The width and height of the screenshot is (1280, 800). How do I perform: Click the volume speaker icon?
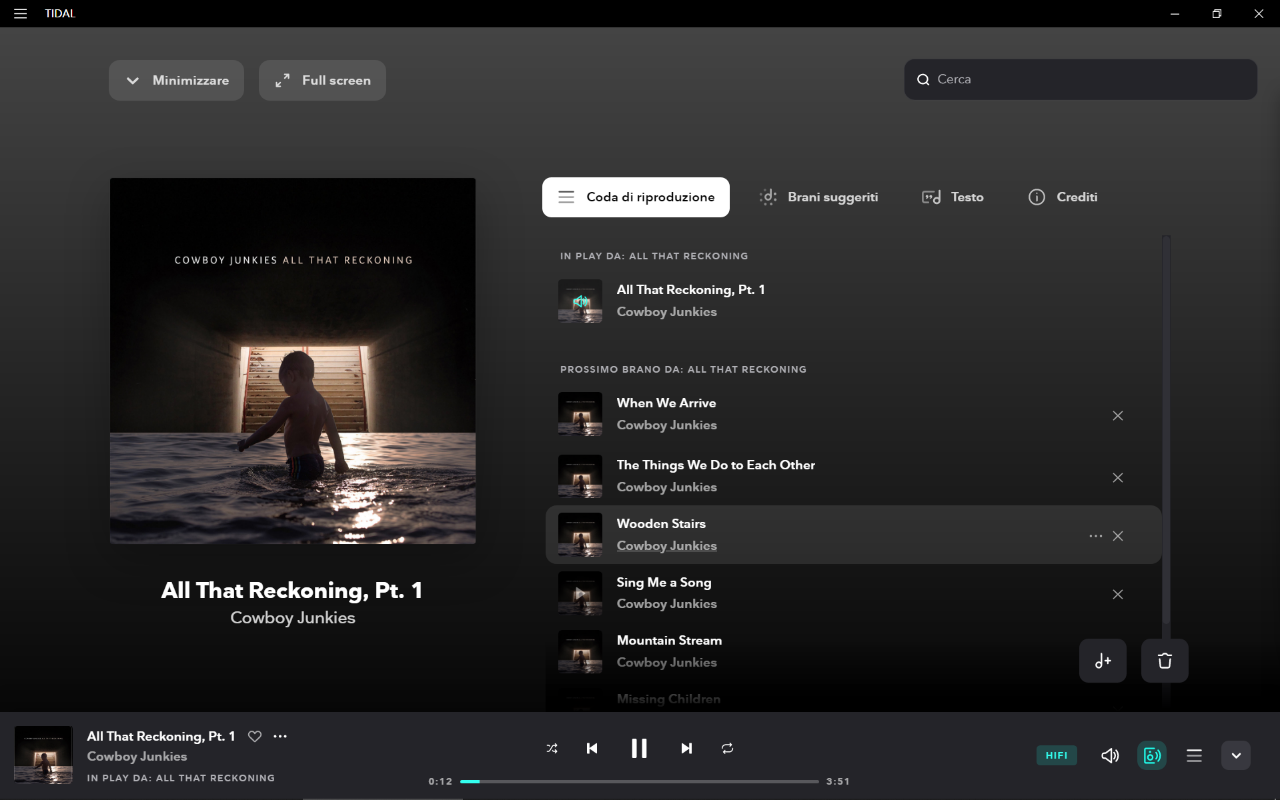[x=1110, y=755]
